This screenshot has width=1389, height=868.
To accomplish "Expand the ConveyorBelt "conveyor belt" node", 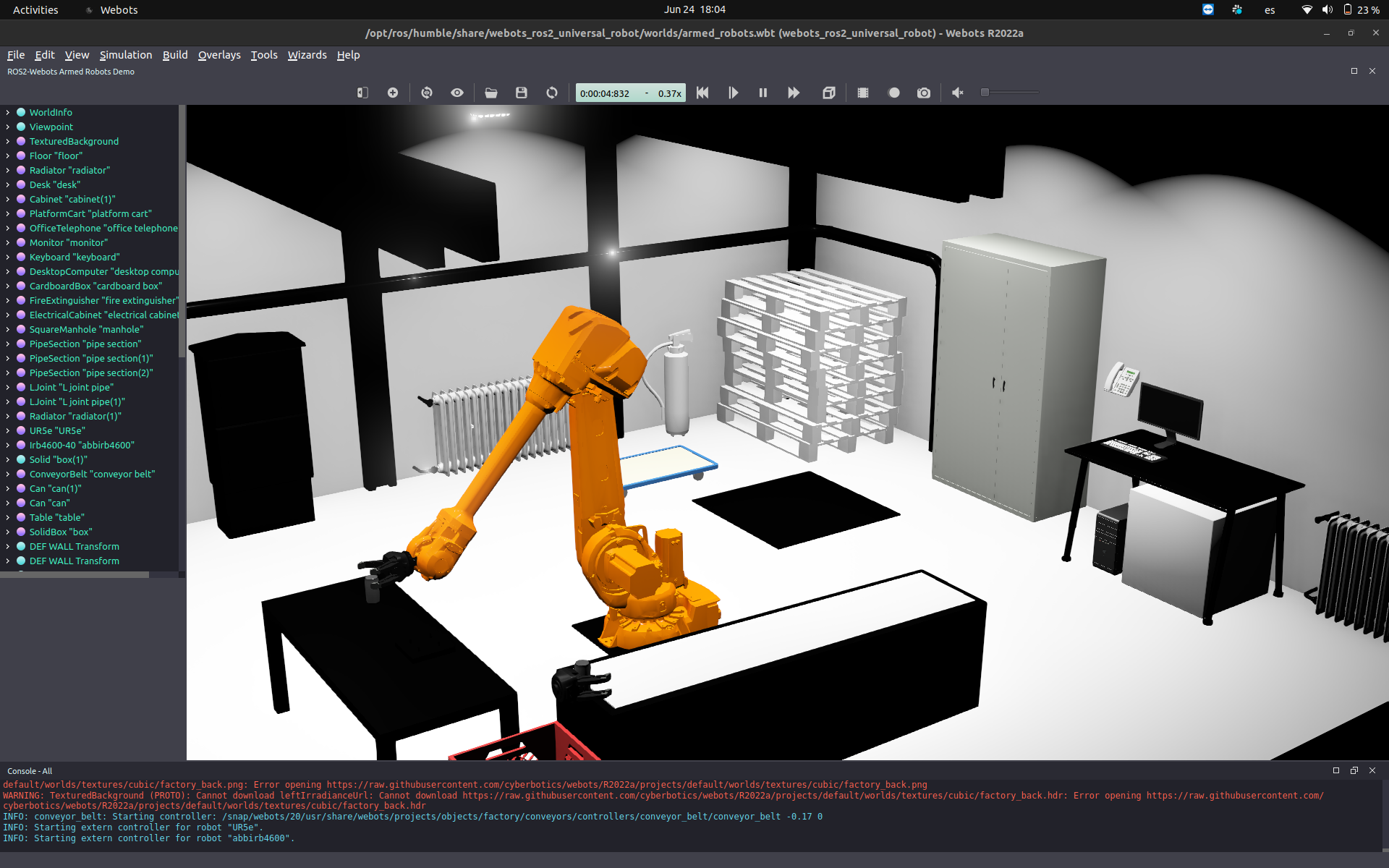I will [7, 474].
